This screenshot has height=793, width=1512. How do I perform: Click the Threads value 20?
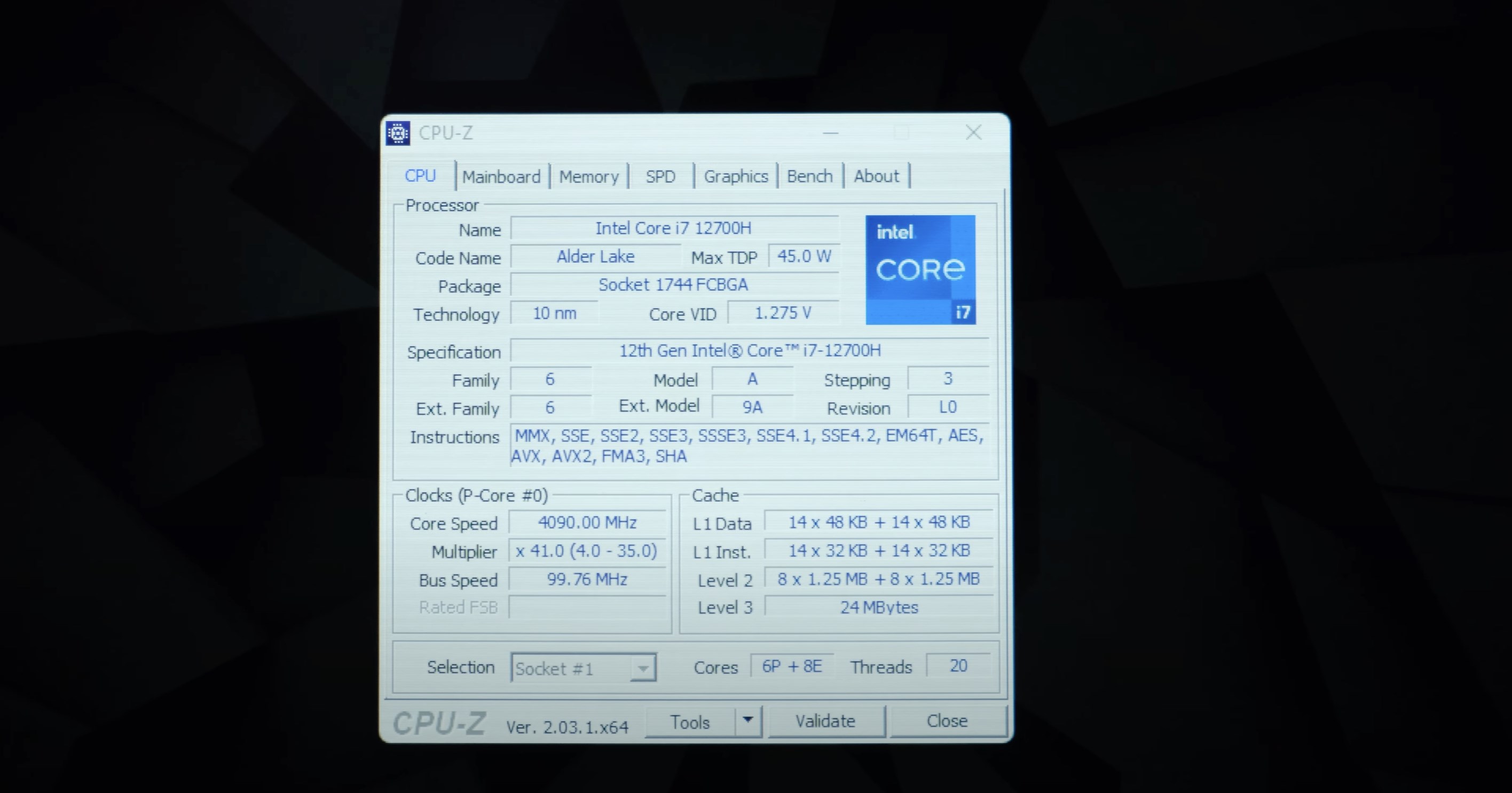pos(958,665)
